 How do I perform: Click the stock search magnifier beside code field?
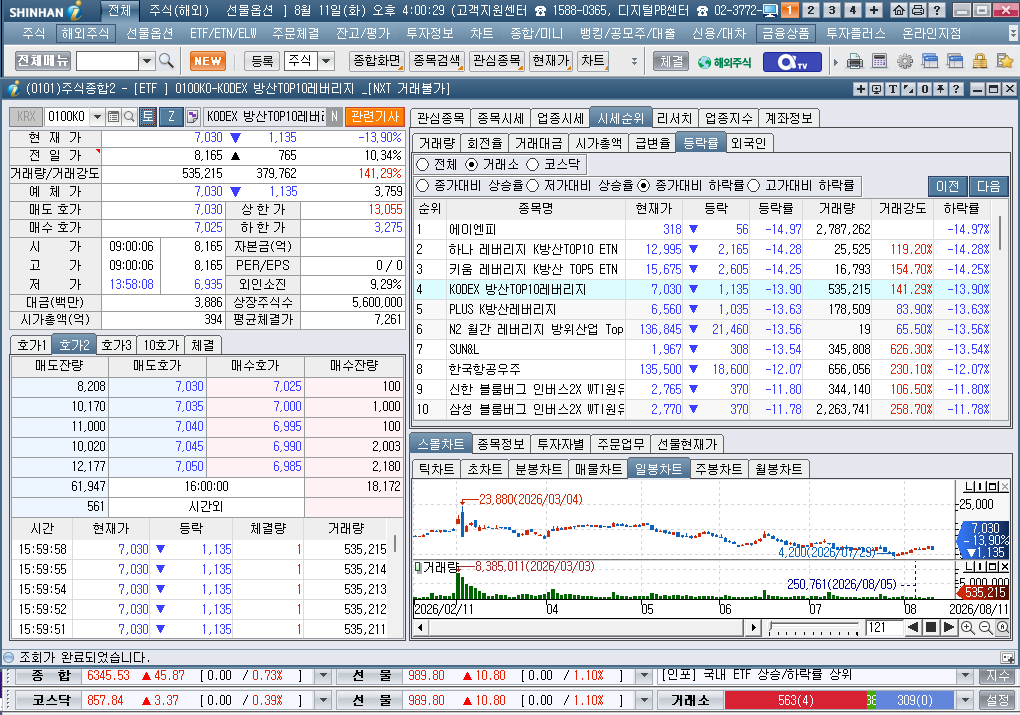[129, 116]
